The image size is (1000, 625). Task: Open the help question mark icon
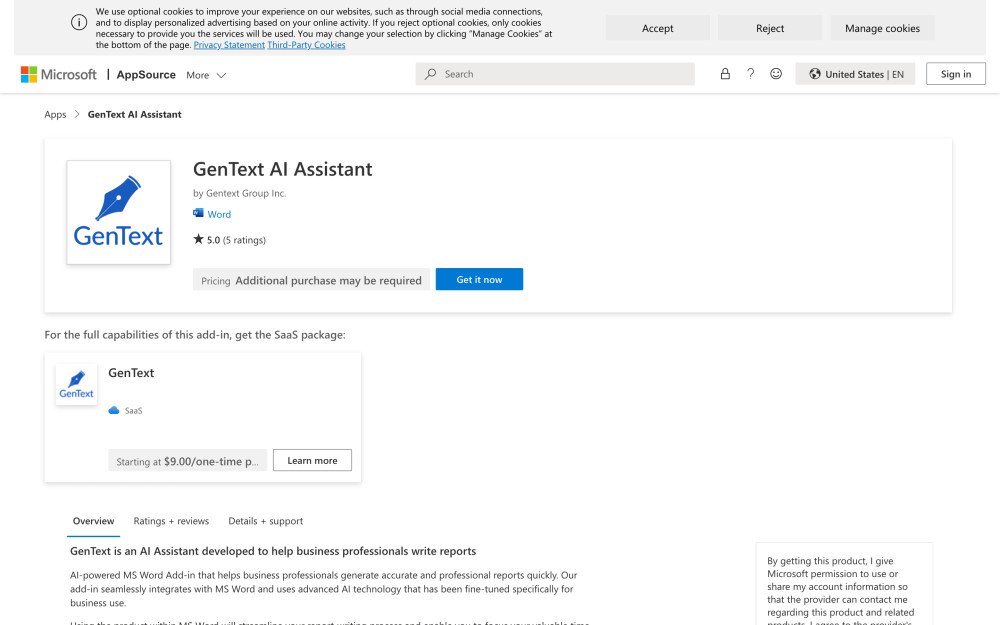coord(750,73)
